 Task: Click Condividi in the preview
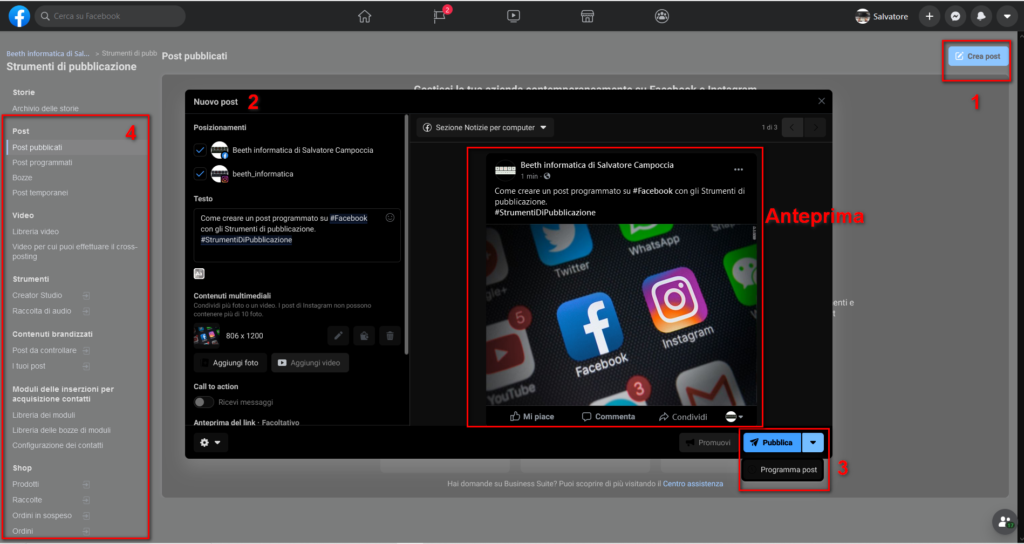tap(683, 417)
